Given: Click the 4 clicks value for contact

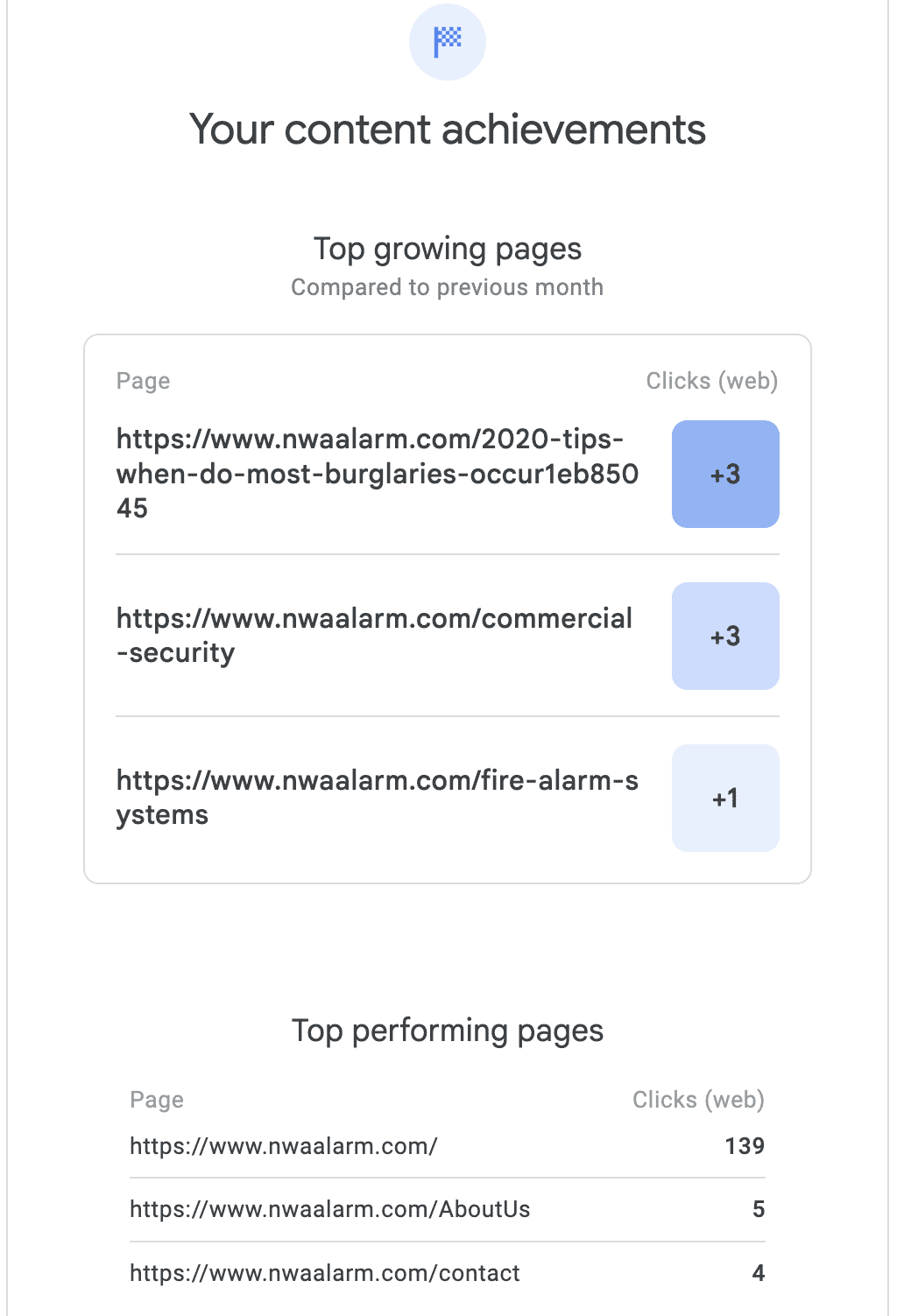Looking at the screenshot, I should tap(759, 1273).
